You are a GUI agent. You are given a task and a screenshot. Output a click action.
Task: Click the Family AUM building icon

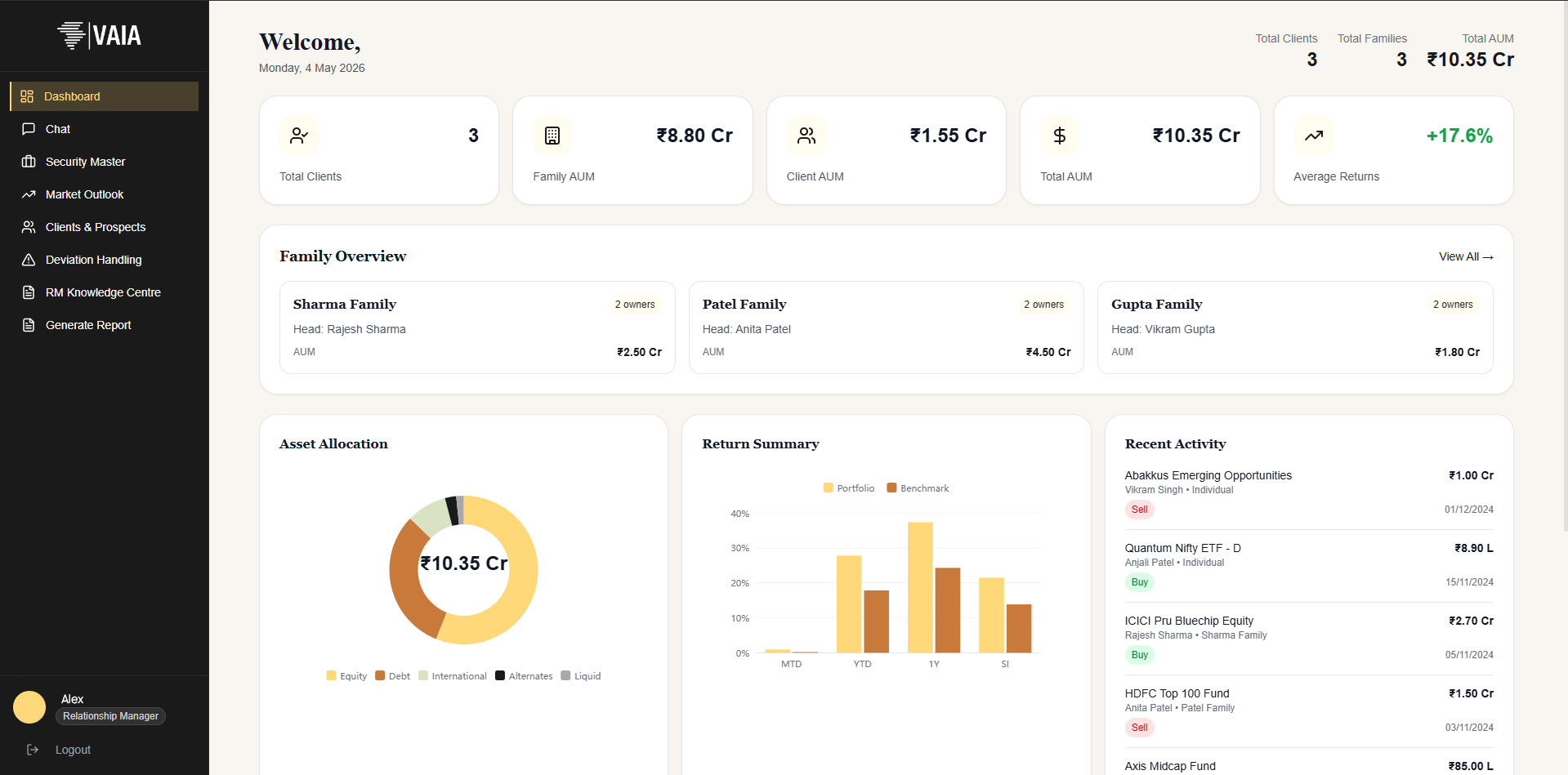(x=552, y=136)
